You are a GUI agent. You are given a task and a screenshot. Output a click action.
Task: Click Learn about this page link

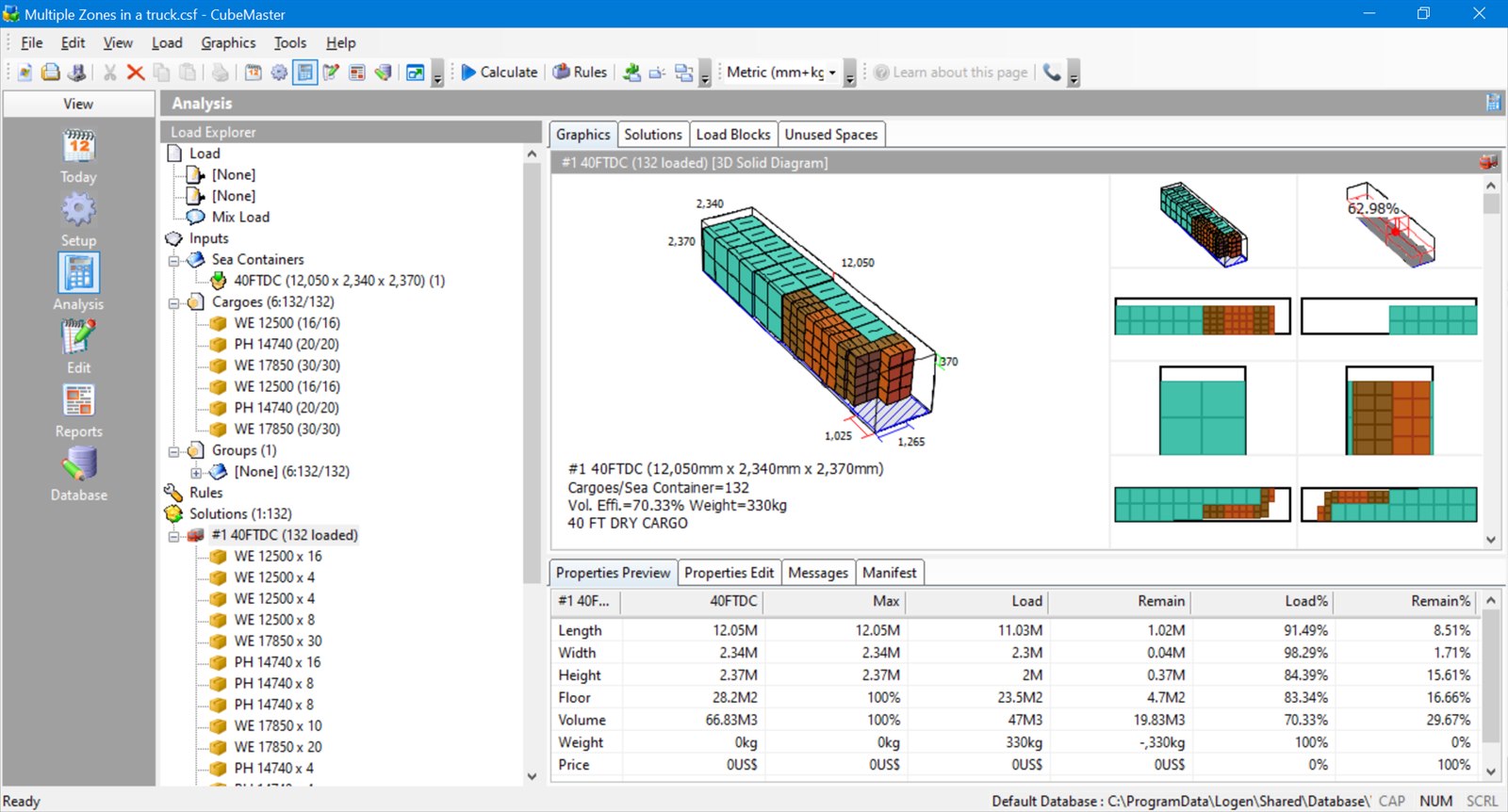click(x=950, y=73)
